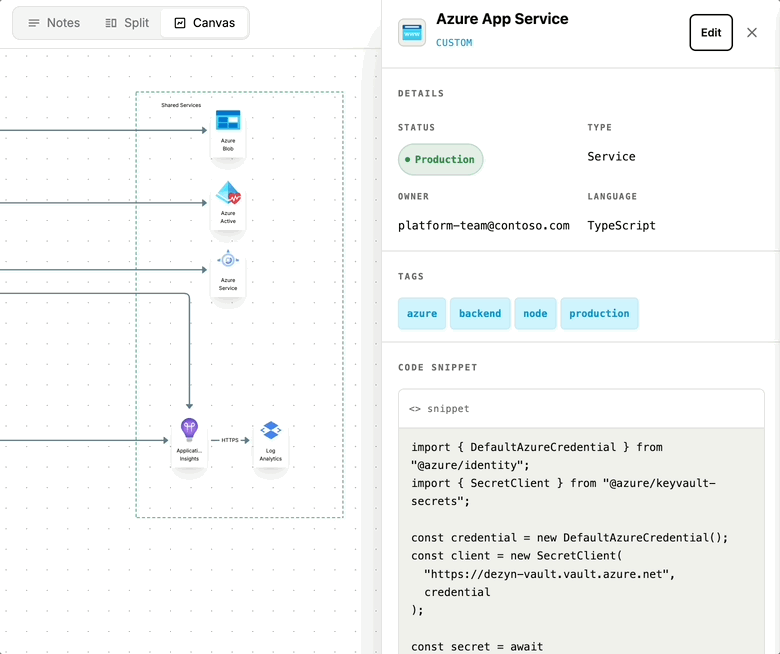This screenshot has width=780, height=654.
Task: Click the production tag
Action: 599,314
